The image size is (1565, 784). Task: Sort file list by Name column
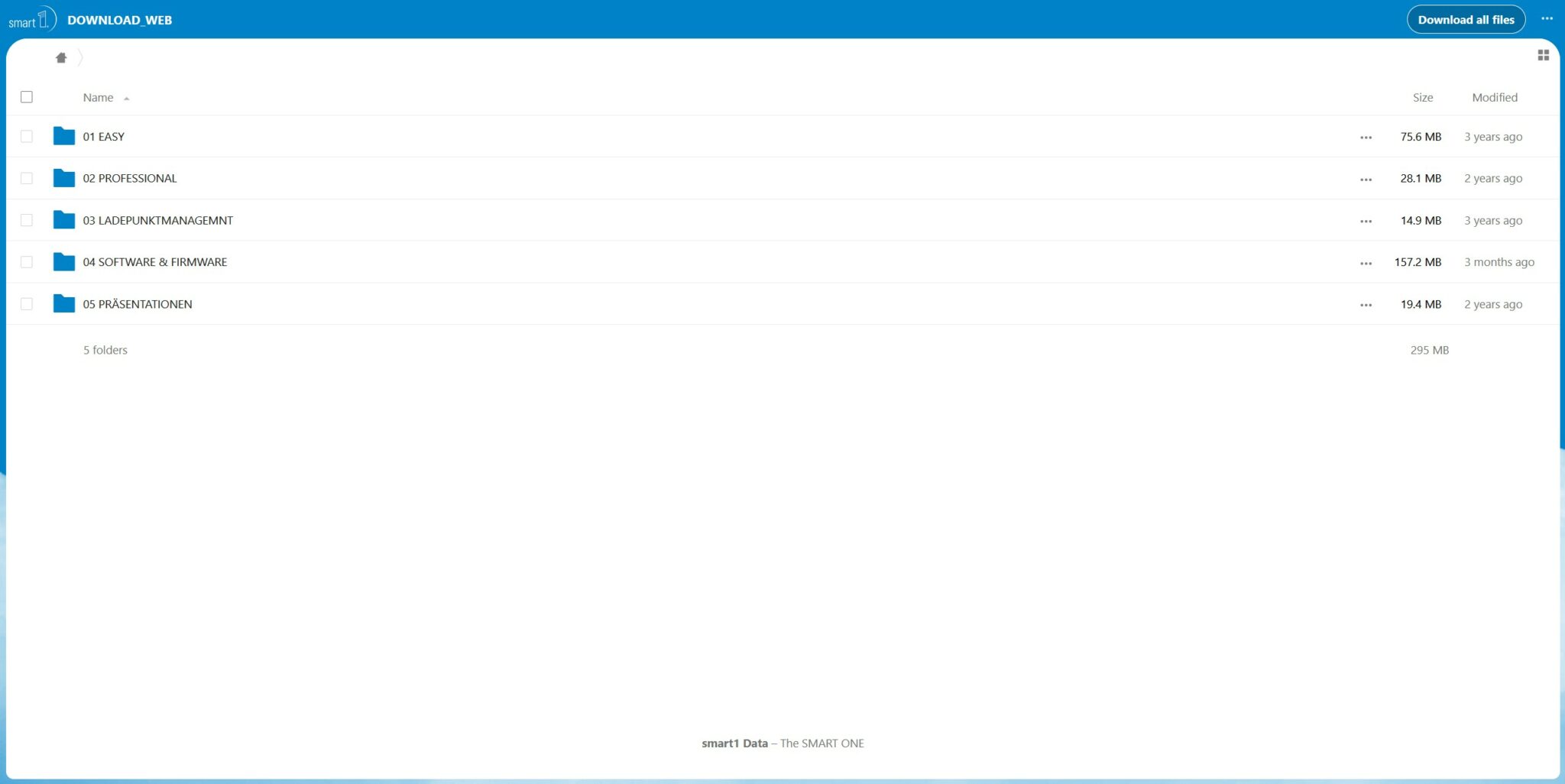point(99,98)
